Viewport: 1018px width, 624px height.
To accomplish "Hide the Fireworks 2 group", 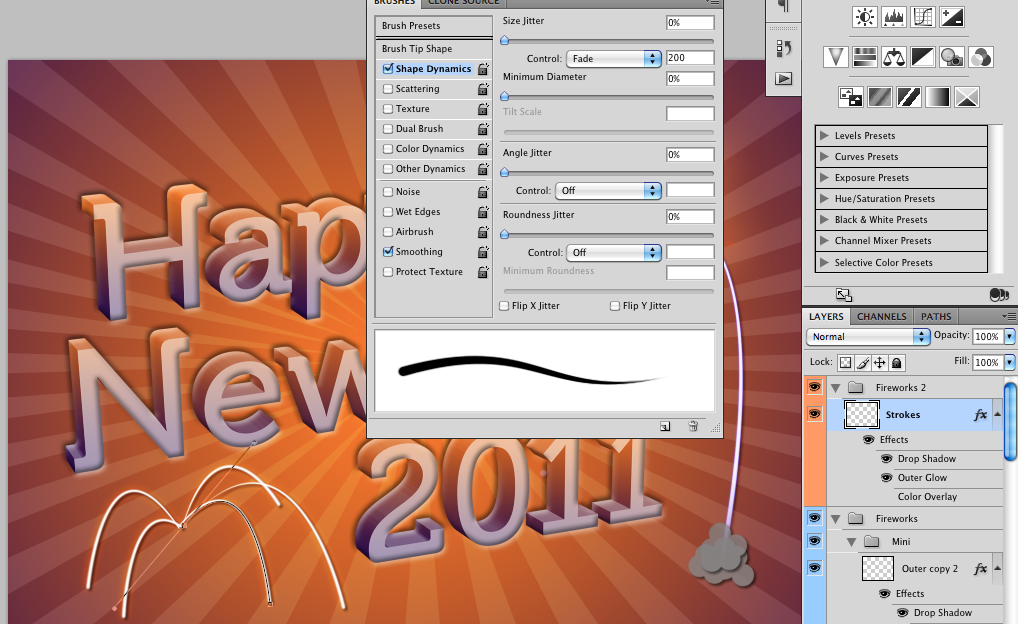I will coord(815,387).
